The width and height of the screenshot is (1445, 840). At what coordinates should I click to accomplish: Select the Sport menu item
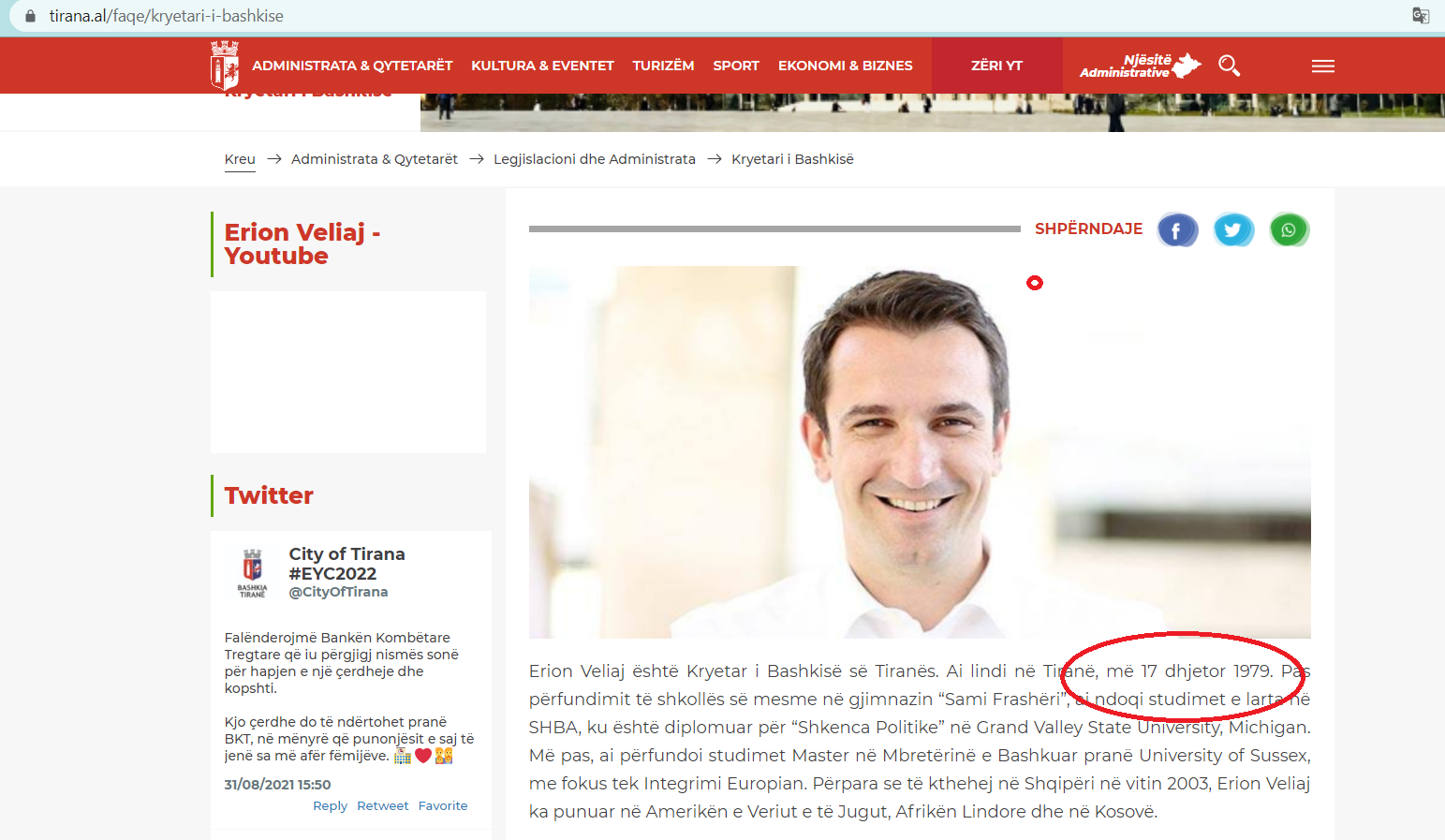735,66
